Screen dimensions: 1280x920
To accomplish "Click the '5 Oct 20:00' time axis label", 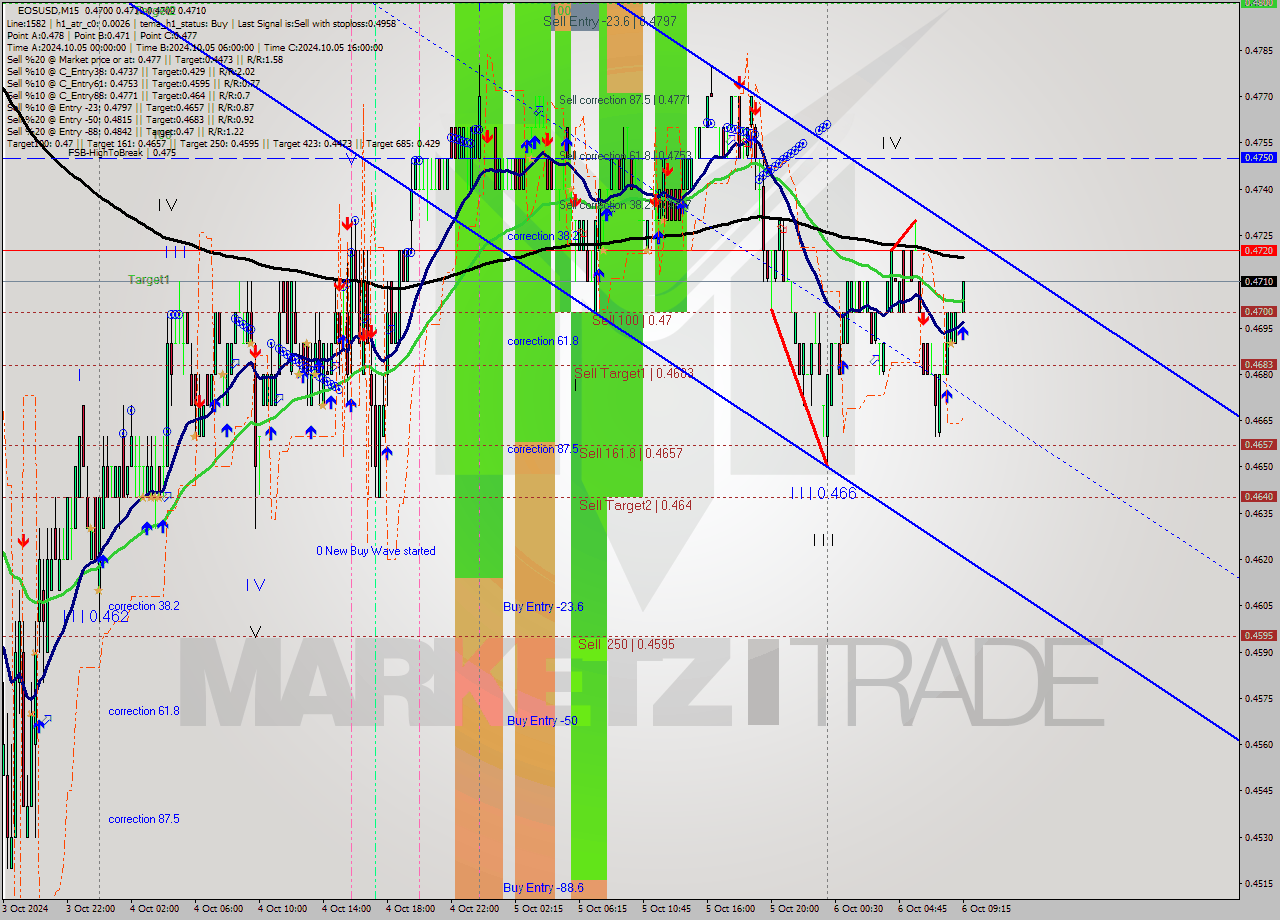I will point(794,909).
